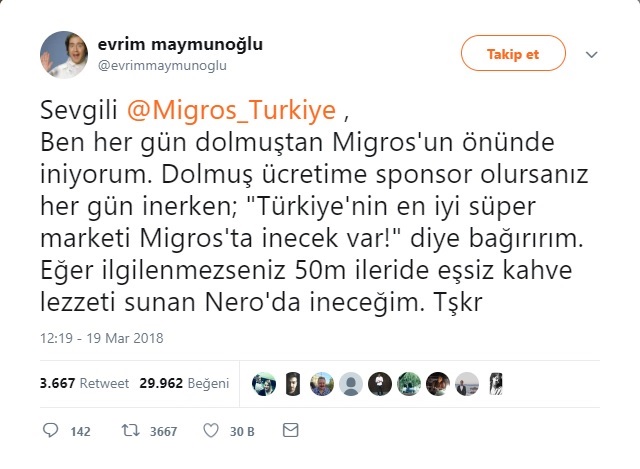Click the reply speech bubble icon
The image size is (640, 469).
point(51,431)
